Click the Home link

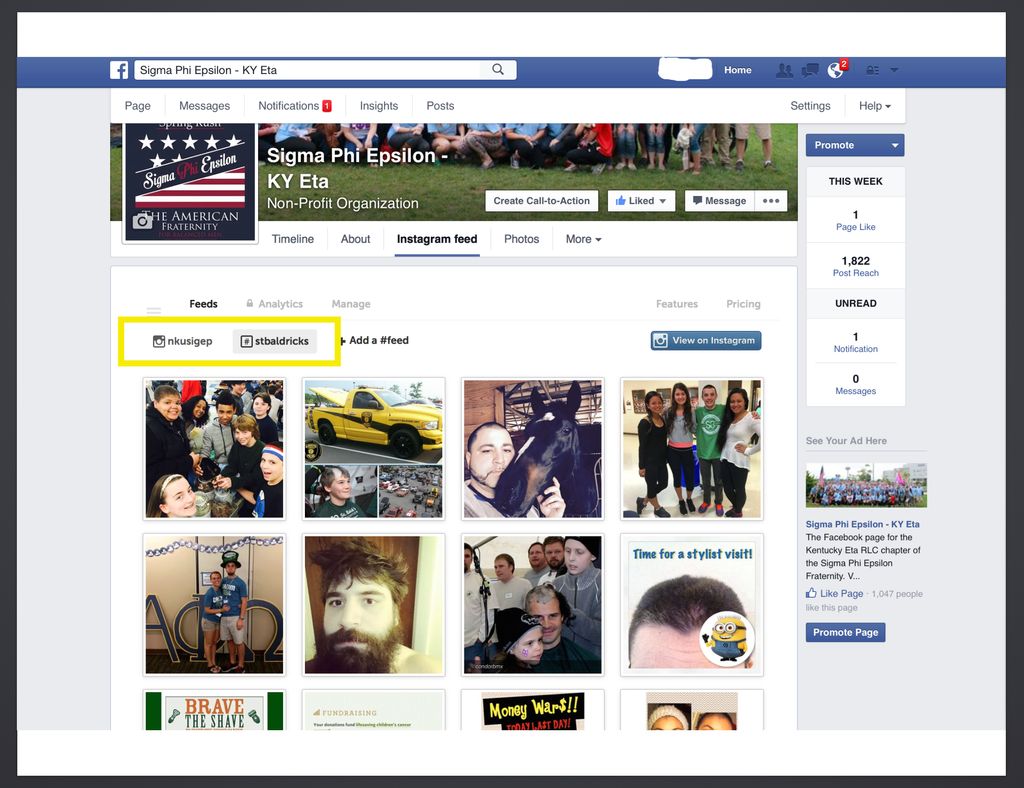tap(737, 70)
